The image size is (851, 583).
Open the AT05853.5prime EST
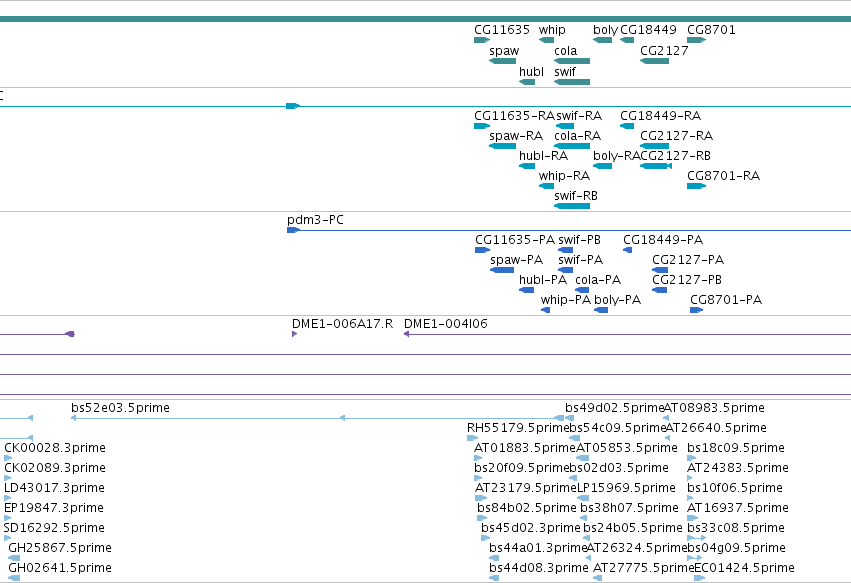coord(583,458)
